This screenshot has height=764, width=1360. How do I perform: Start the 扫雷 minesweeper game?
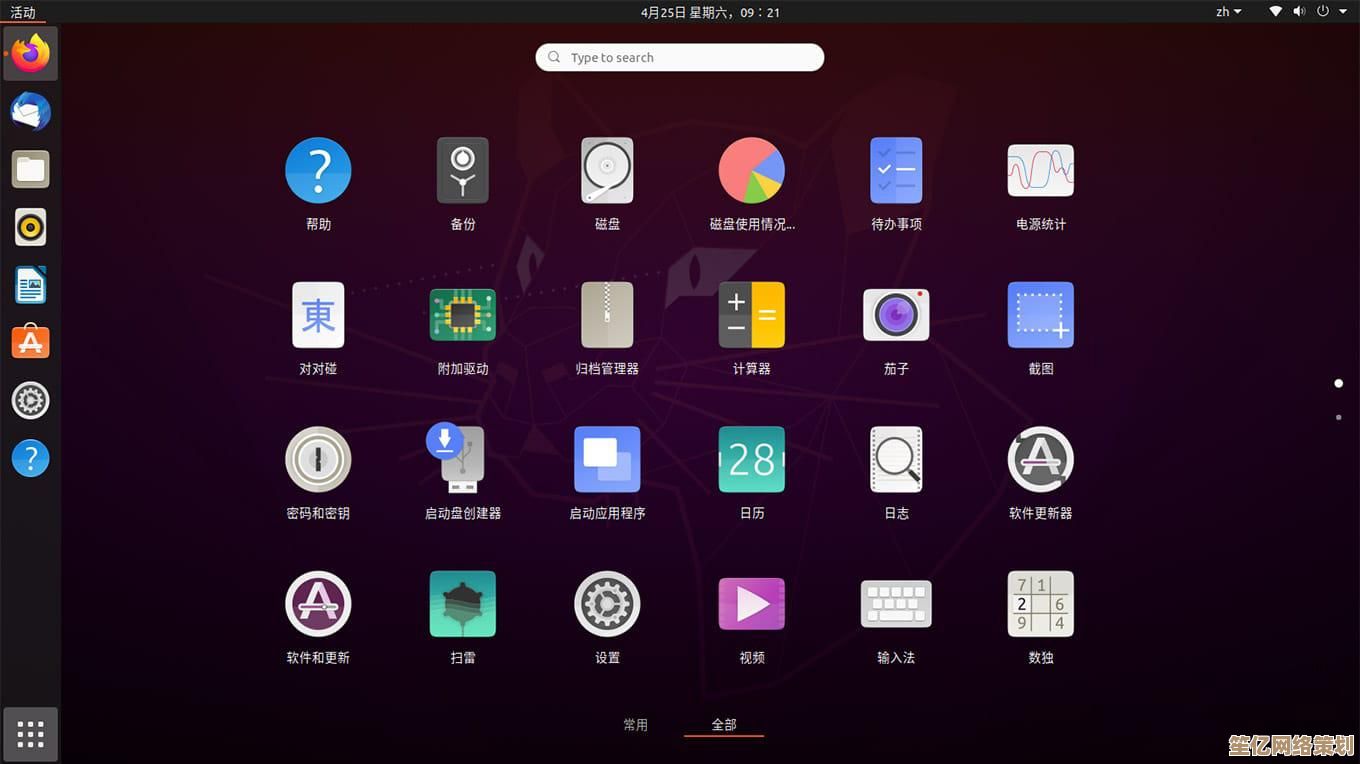click(x=463, y=604)
